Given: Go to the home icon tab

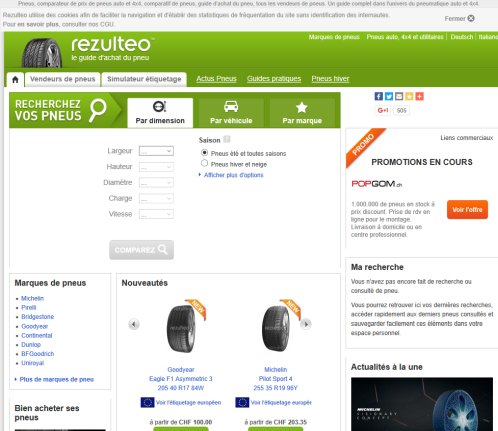Looking at the screenshot, I should click(15, 80).
